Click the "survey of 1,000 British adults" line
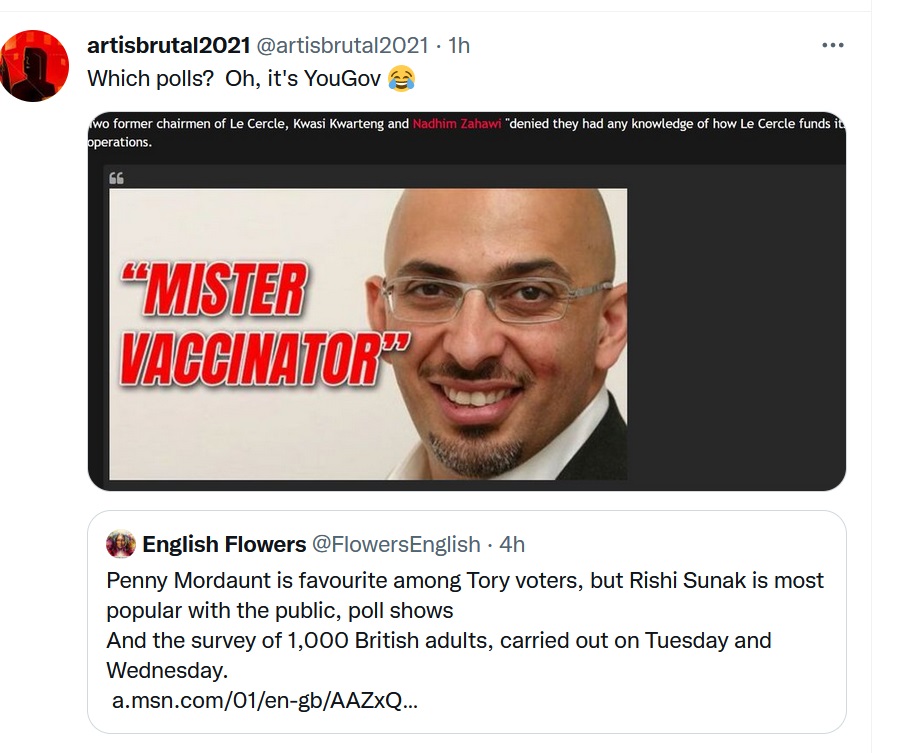This screenshot has width=897, height=753. pyautogui.click(x=439, y=655)
